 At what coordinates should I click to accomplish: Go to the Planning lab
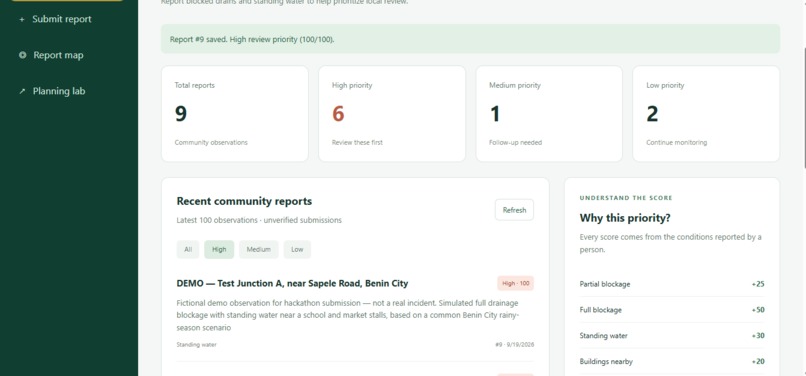coord(59,91)
